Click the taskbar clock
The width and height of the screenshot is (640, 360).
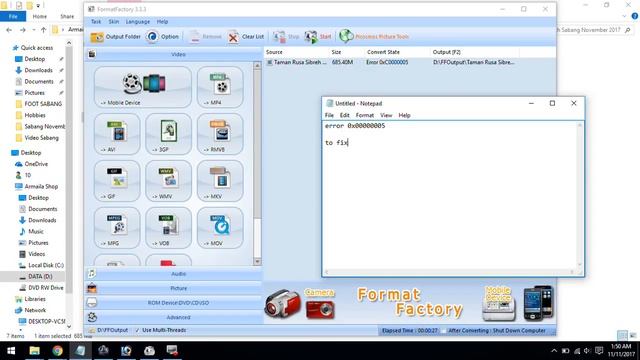click(x=621, y=351)
